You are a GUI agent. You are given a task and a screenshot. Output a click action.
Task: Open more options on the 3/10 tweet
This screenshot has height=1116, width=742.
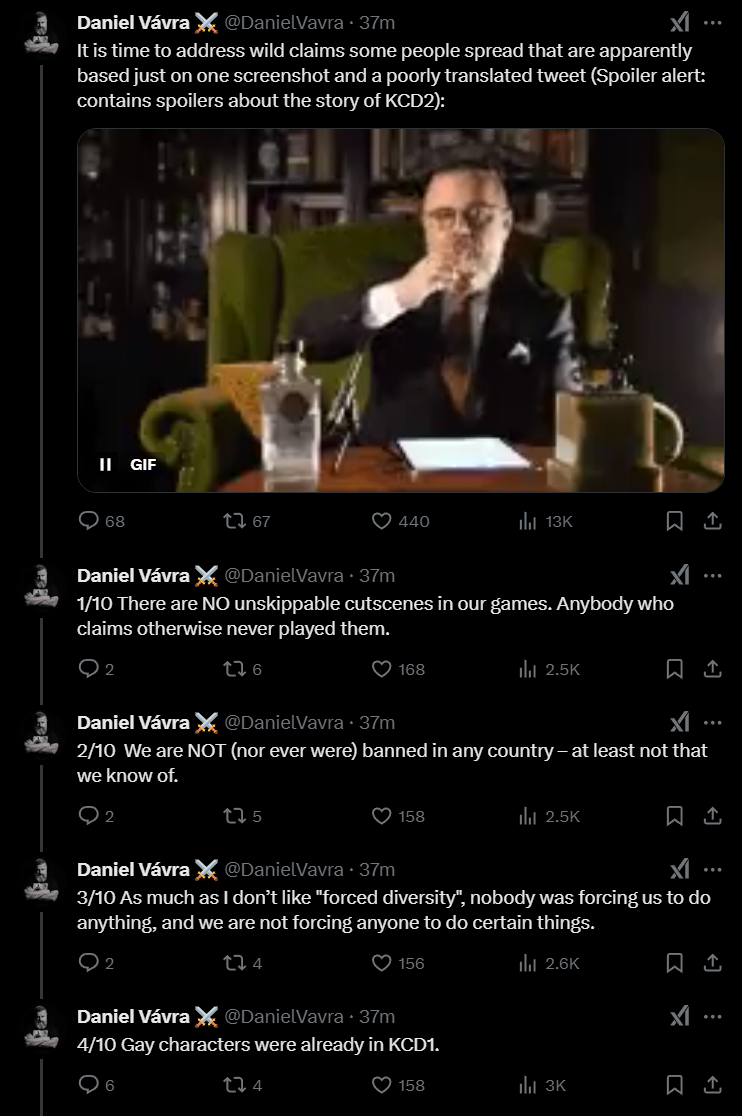712,870
